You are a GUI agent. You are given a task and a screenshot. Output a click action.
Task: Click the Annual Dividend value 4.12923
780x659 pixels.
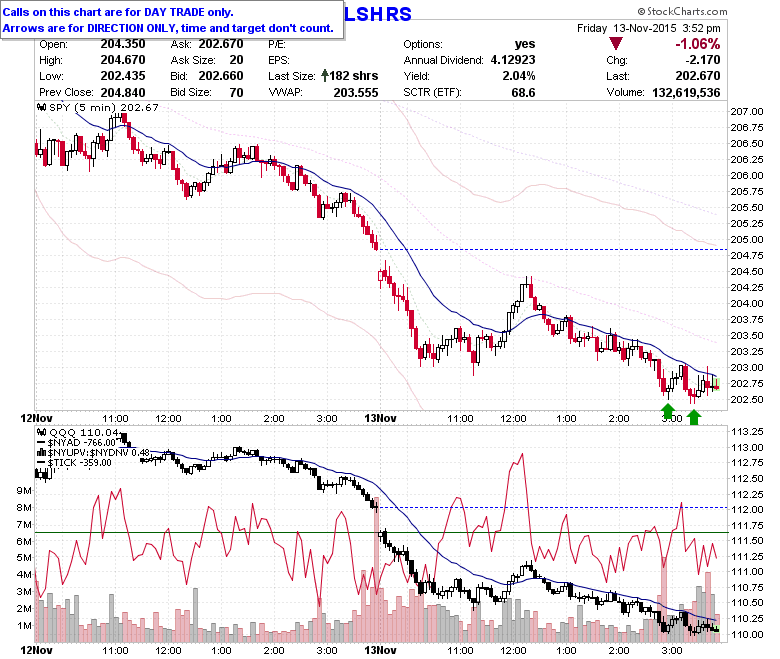click(513, 60)
